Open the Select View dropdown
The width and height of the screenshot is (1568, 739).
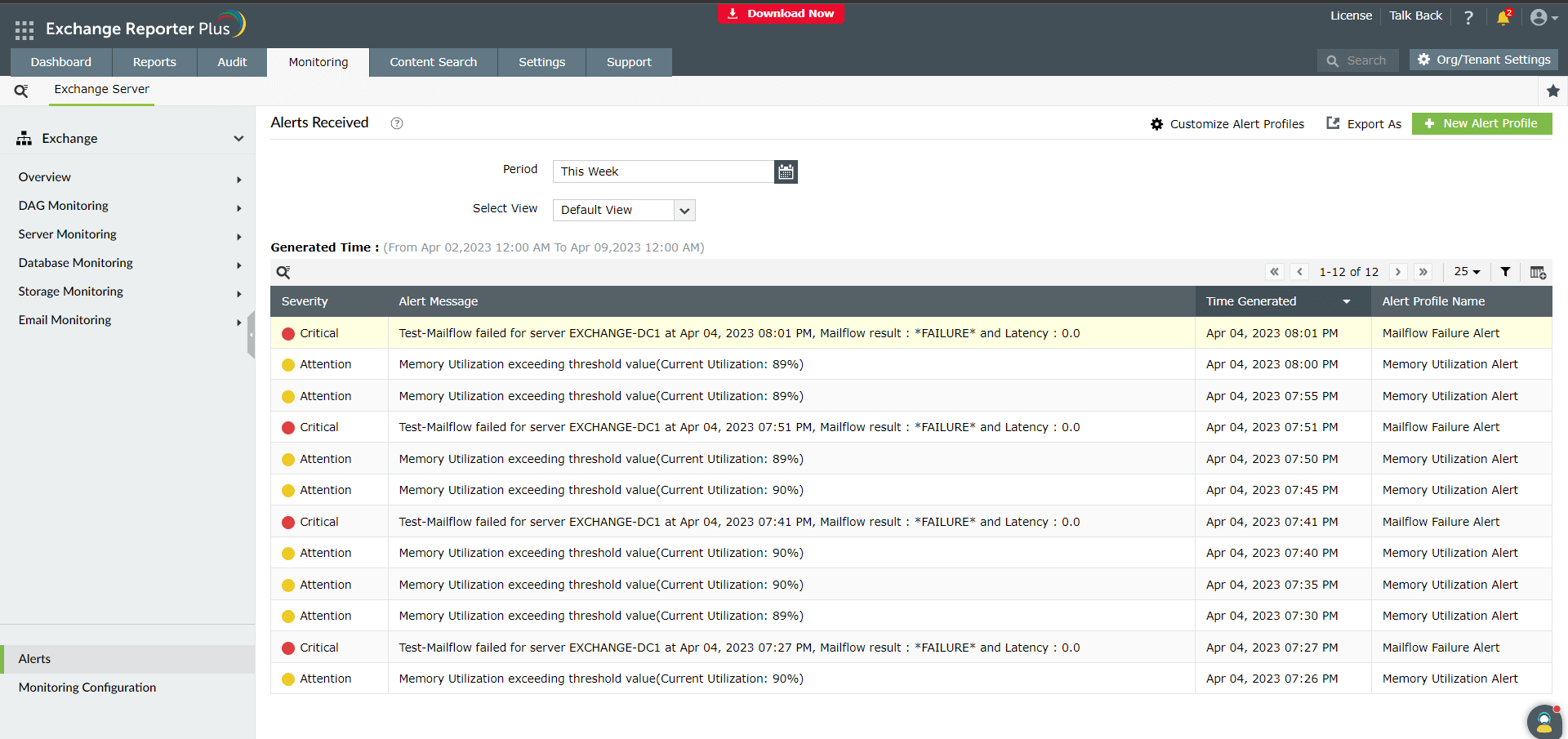[624, 210]
